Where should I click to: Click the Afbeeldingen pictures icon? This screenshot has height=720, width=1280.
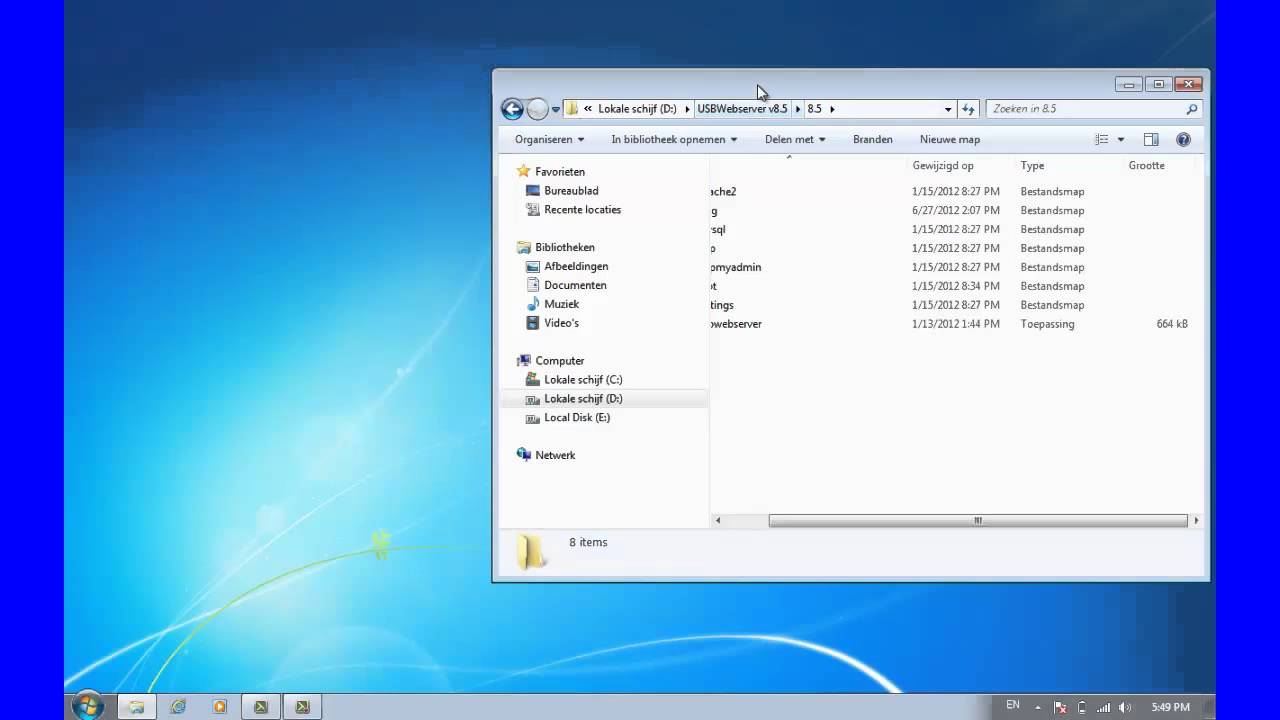(533, 266)
